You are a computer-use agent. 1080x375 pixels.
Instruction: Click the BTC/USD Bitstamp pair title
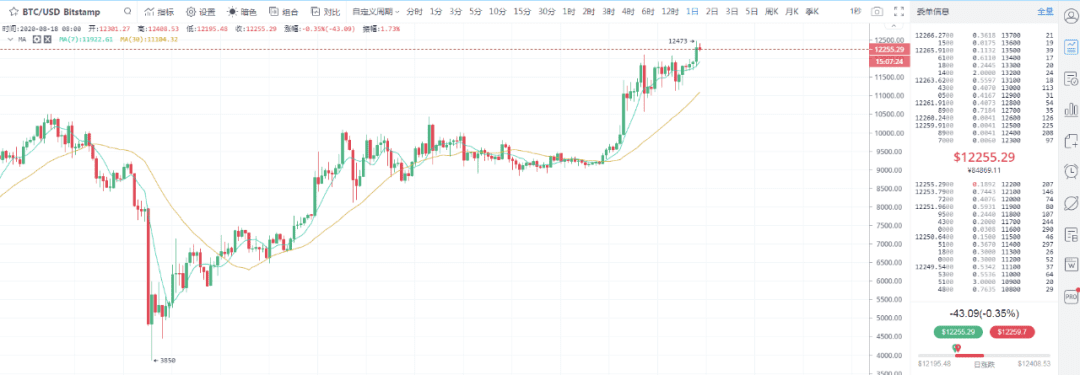(61, 12)
